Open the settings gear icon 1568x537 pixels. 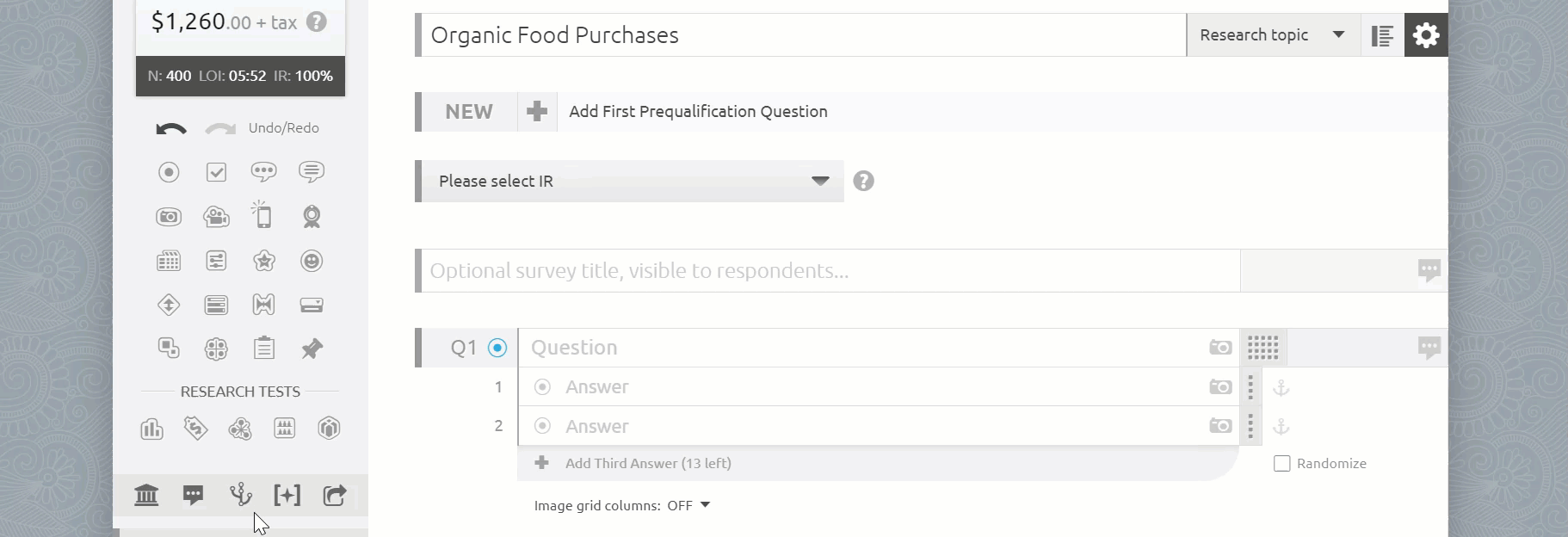coord(1426,35)
